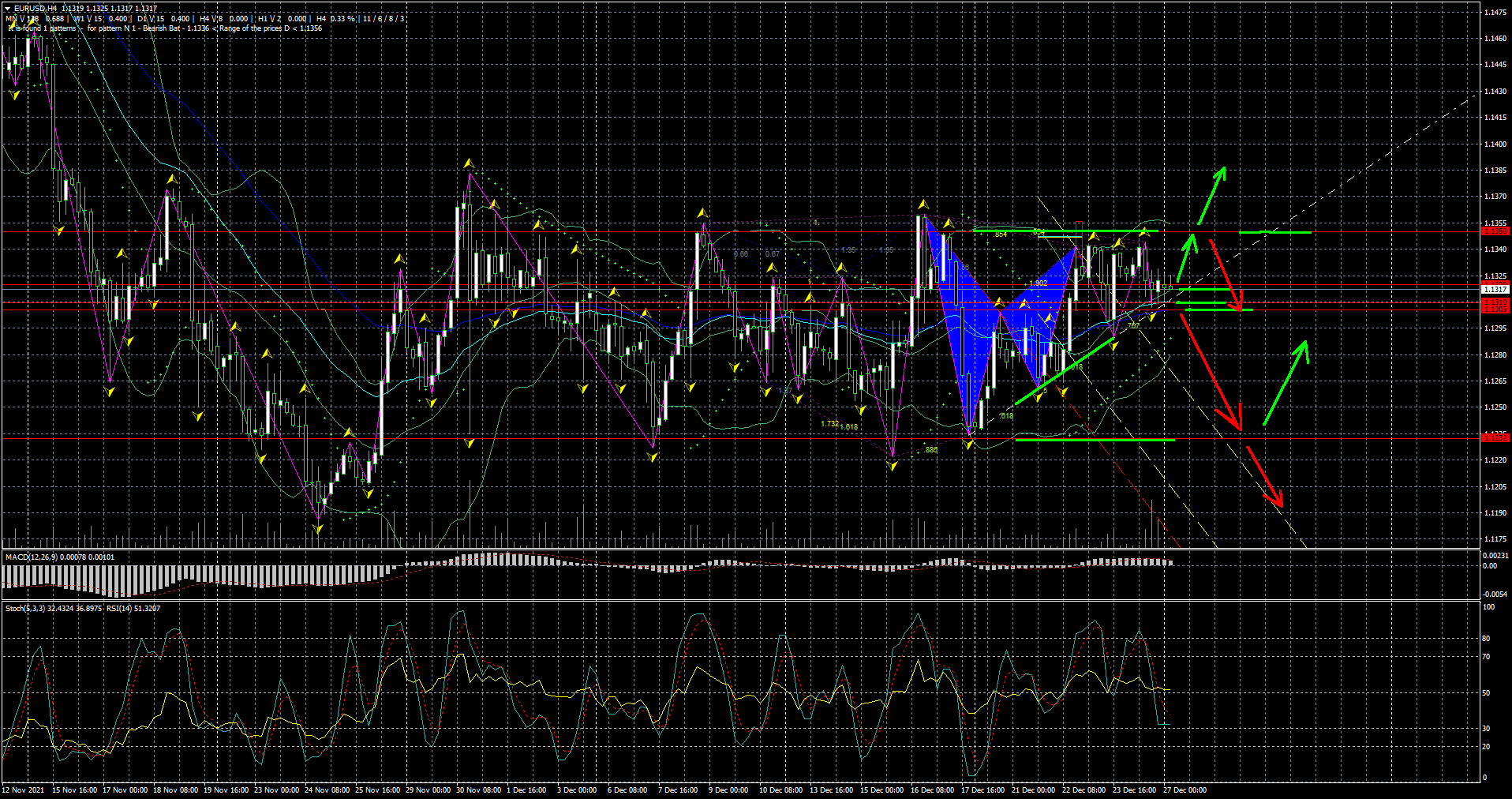This screenshot has width=1512, height=799.
Task: Click price scale label 1.1250
Action: point(1495,407)
